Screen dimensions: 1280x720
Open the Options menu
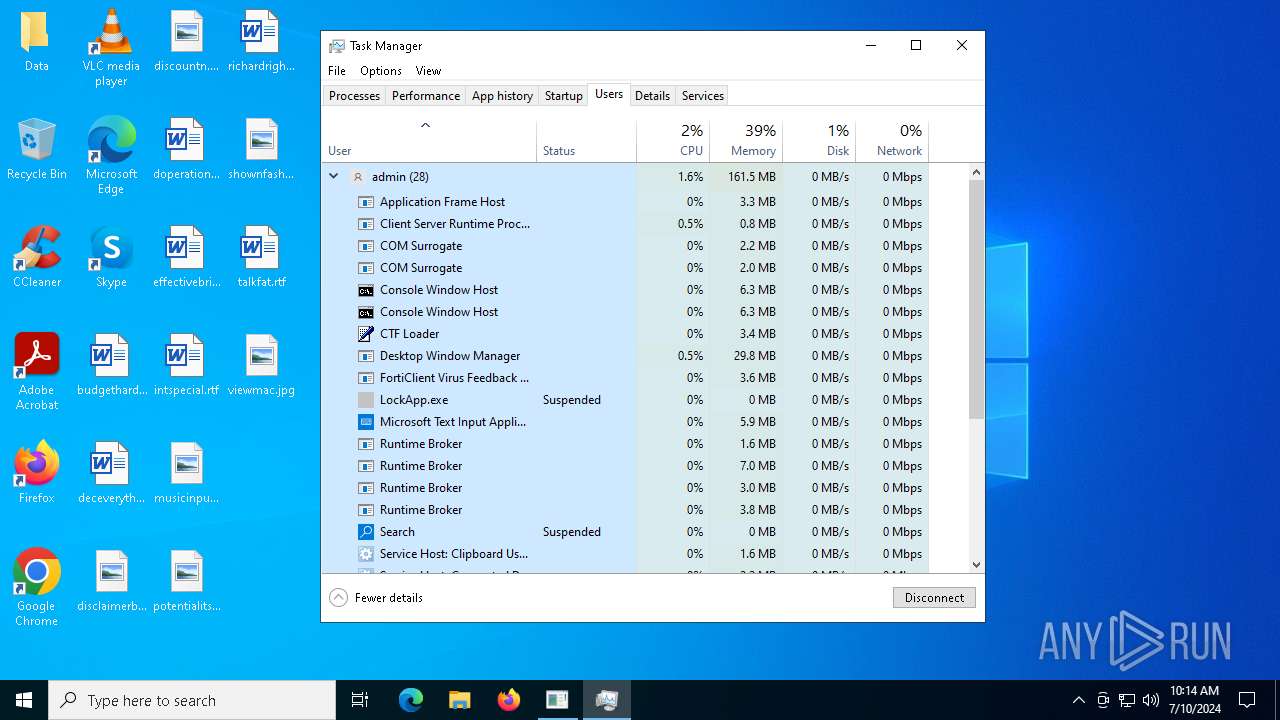381,71
